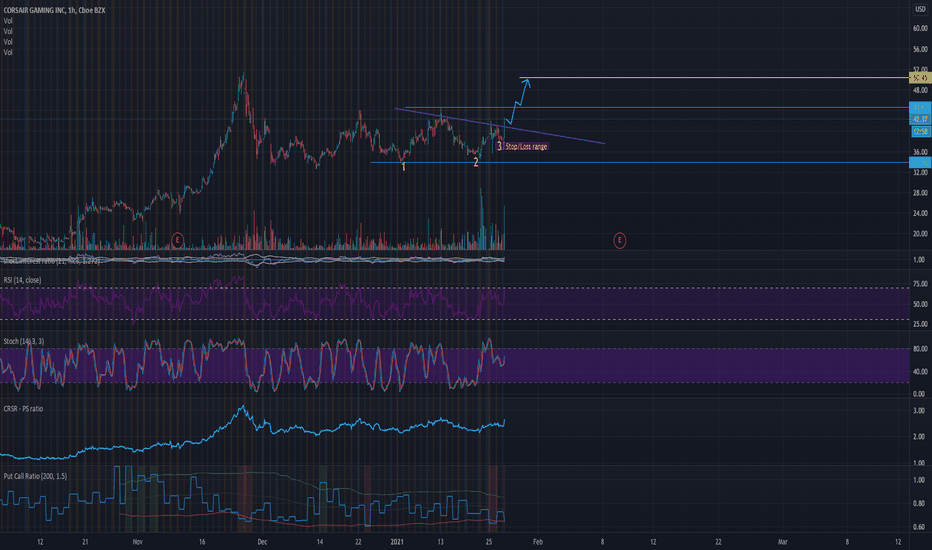The width and height of the screenshot is (932, 550).
Task: Click the 28.00 price axis value
Action: click(x=920, y=193)
